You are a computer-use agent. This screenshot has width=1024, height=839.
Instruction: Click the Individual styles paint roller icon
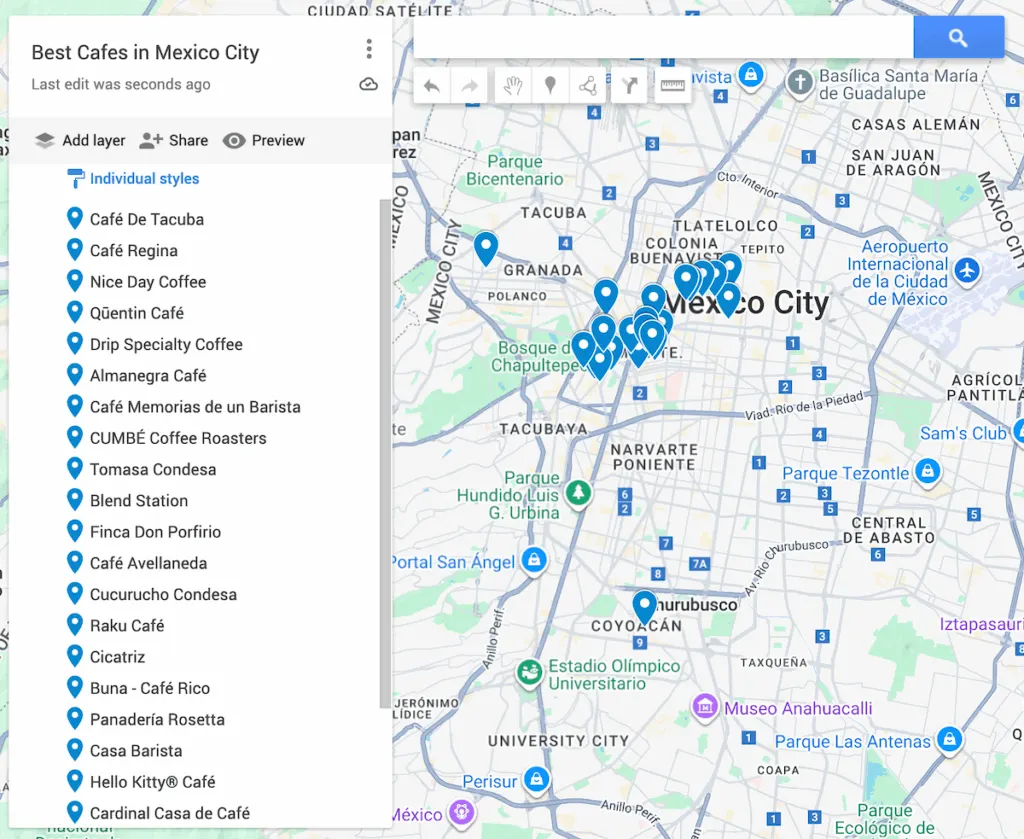(76, 178)
